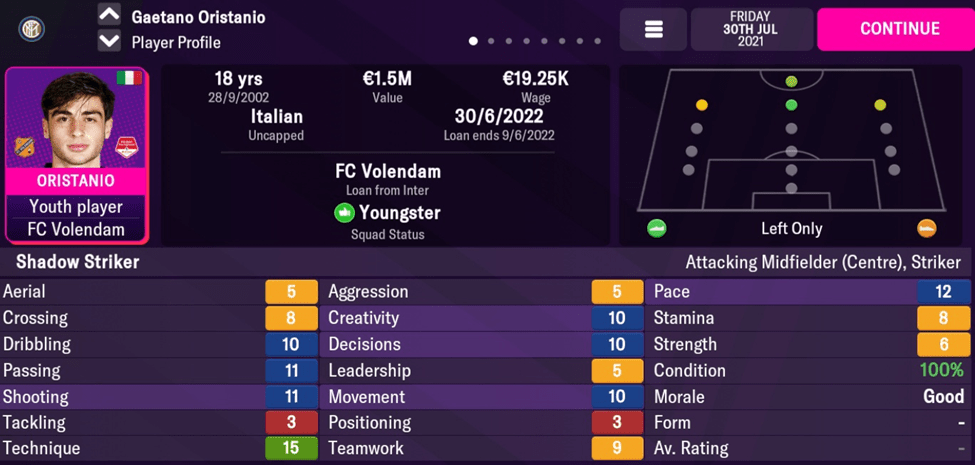Open the FC Volendam club link
This screenshot has width=975, height=465.
pyautogui.click(x=387, y=171)
